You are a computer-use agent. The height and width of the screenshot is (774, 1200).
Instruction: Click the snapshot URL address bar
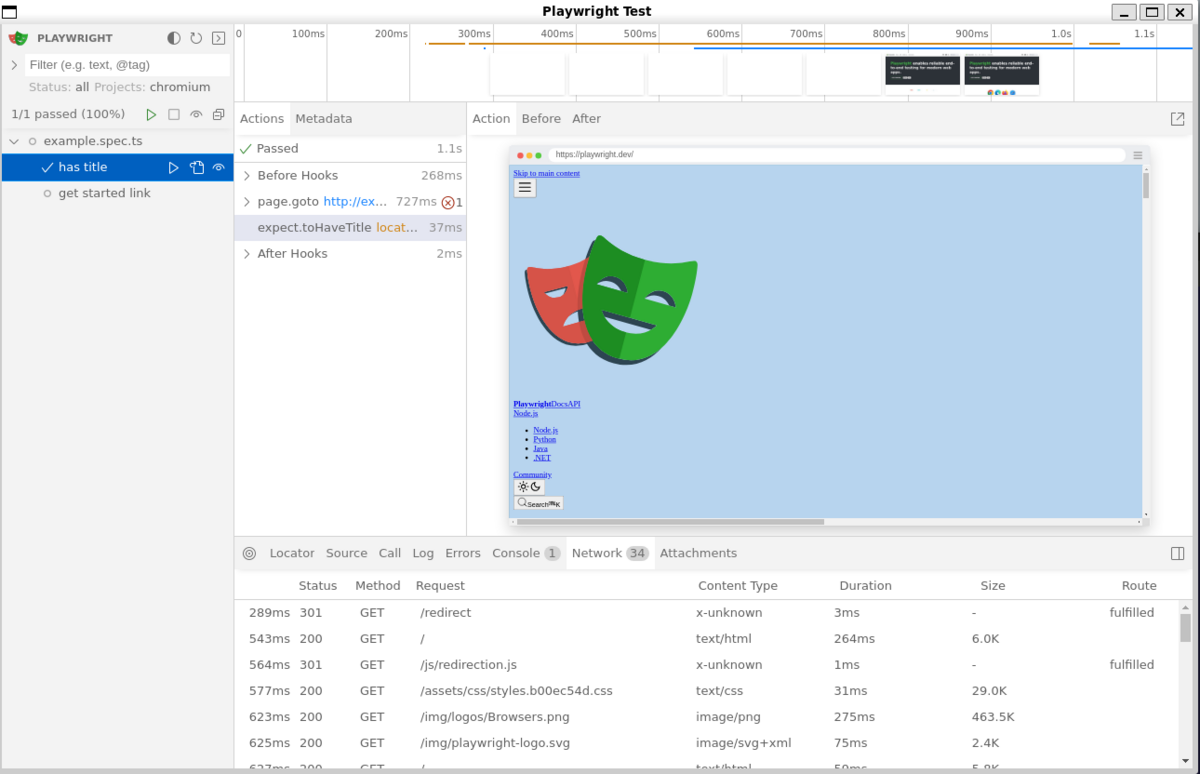tap(837, 155)
